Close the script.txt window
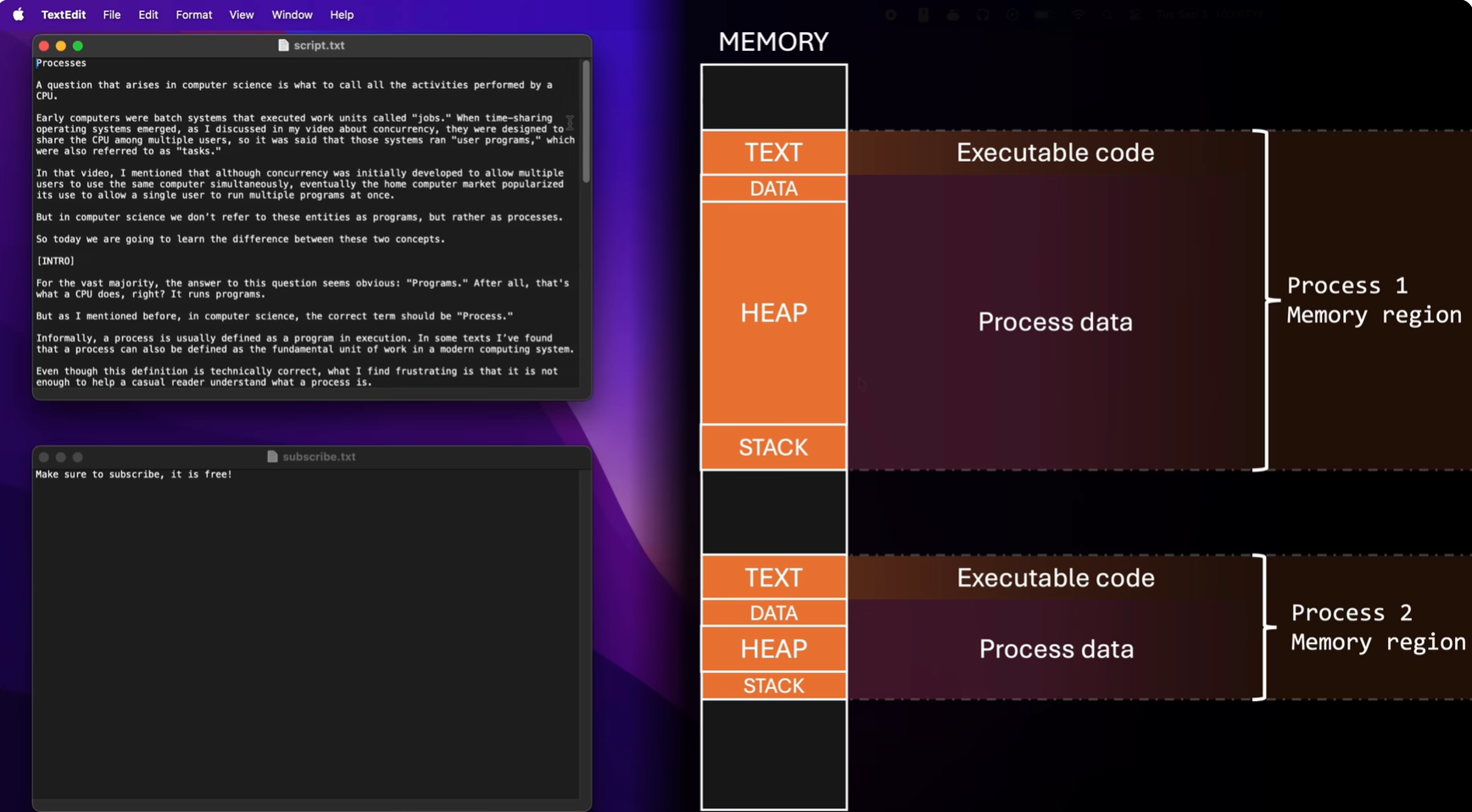The height and width of the screenshot is (812, 1472). (44, 46)
